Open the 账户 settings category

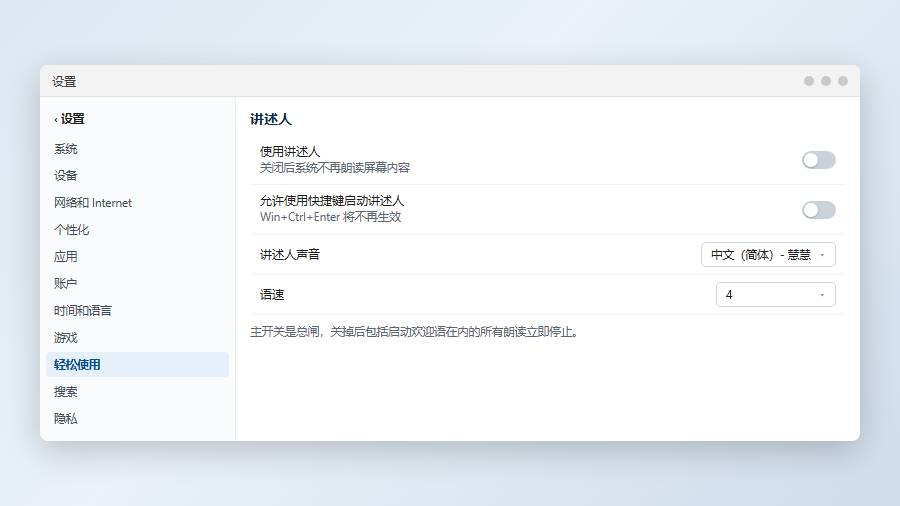[x=137, y=283]
